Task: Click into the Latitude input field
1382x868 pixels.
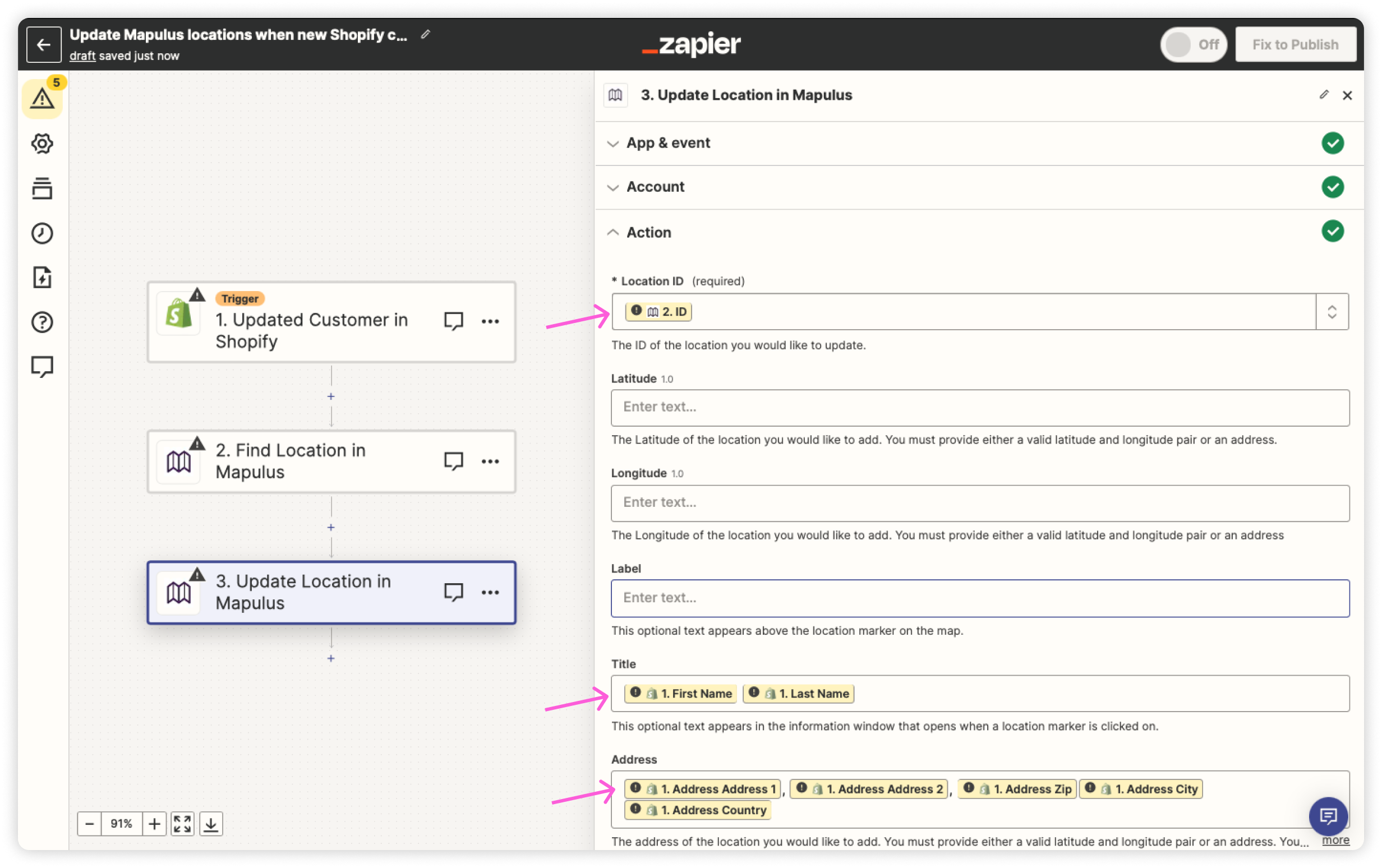Action: 980,407
